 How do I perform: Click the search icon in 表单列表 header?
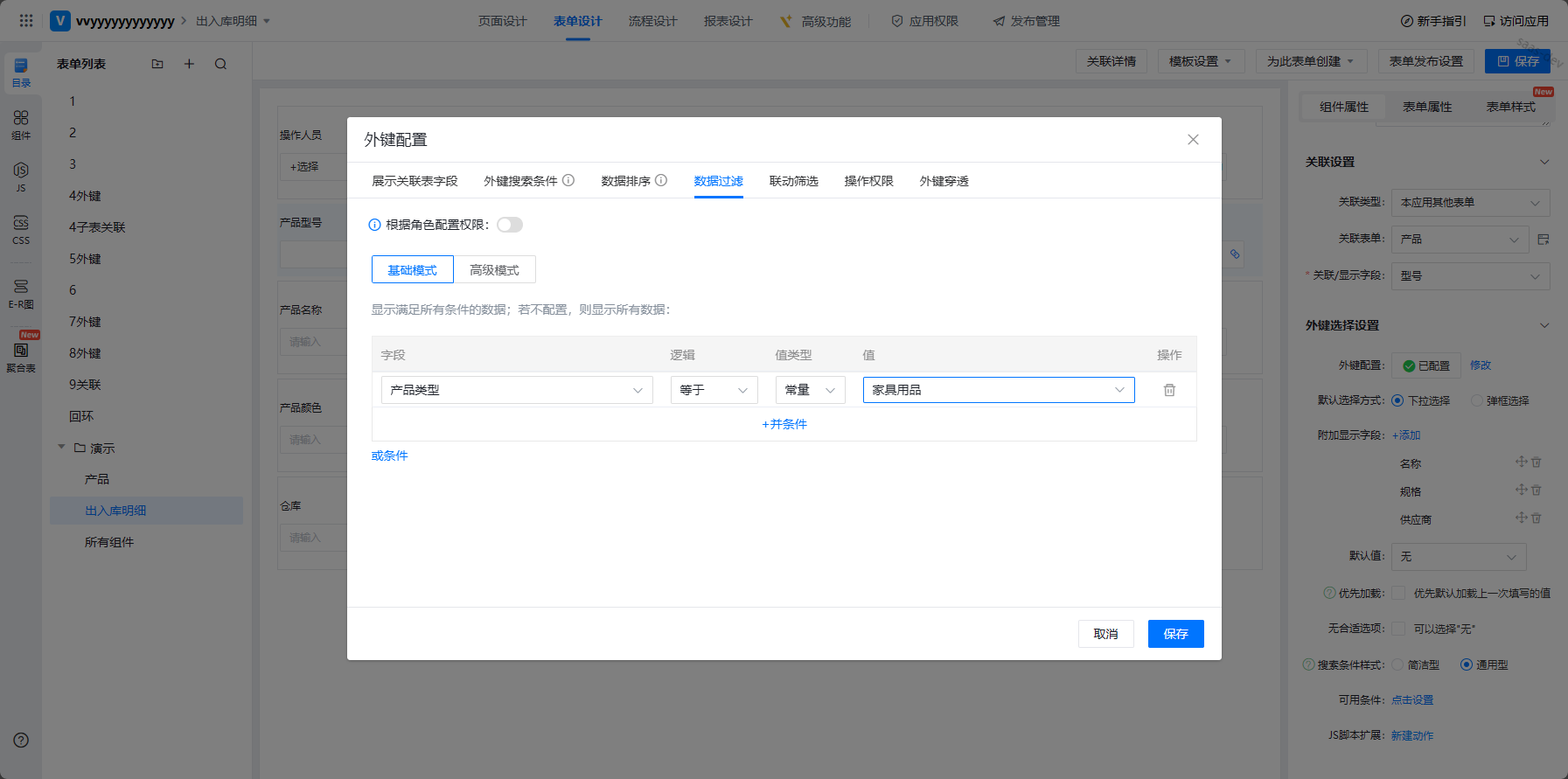(x=220, y=64)
